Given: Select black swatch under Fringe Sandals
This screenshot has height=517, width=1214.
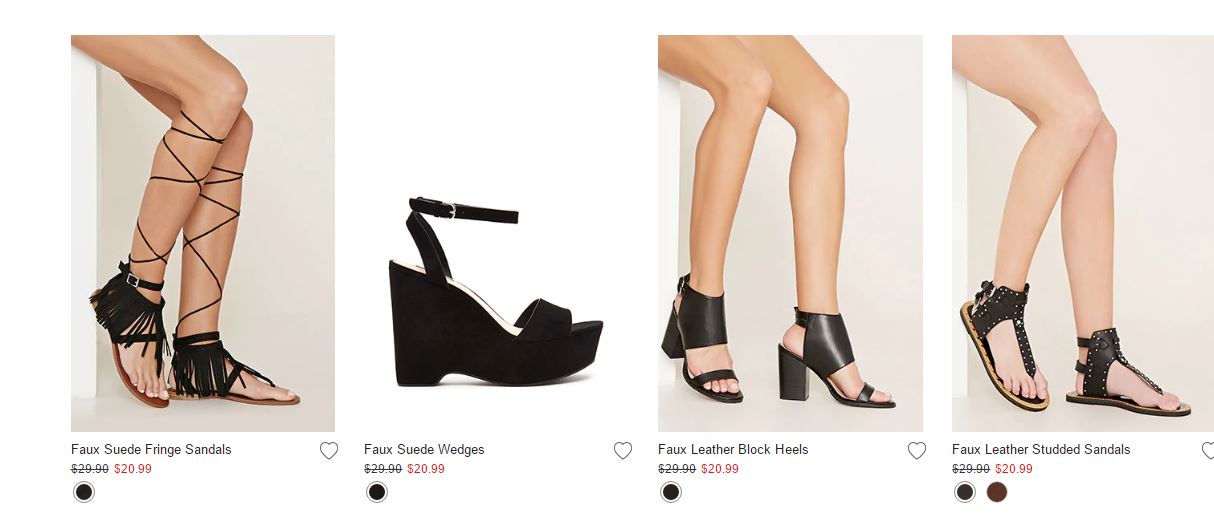Looking at the screenshot, I should pyautogui.click(x=84, y=492).
